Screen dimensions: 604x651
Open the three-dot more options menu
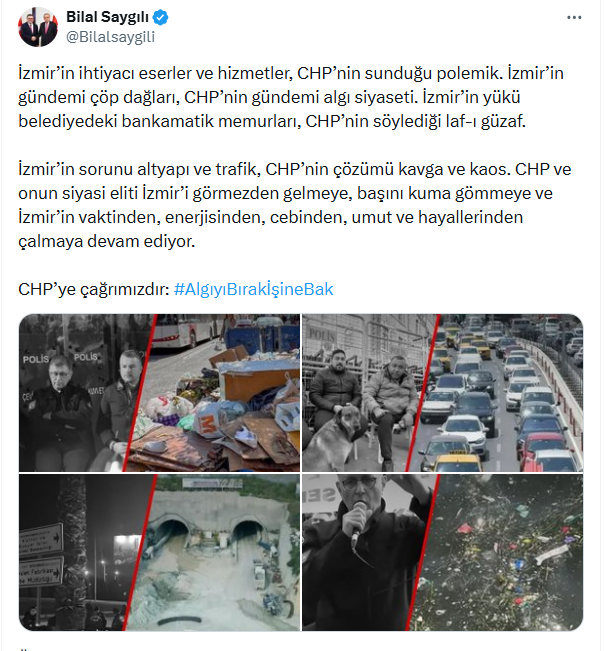point(574,17)
